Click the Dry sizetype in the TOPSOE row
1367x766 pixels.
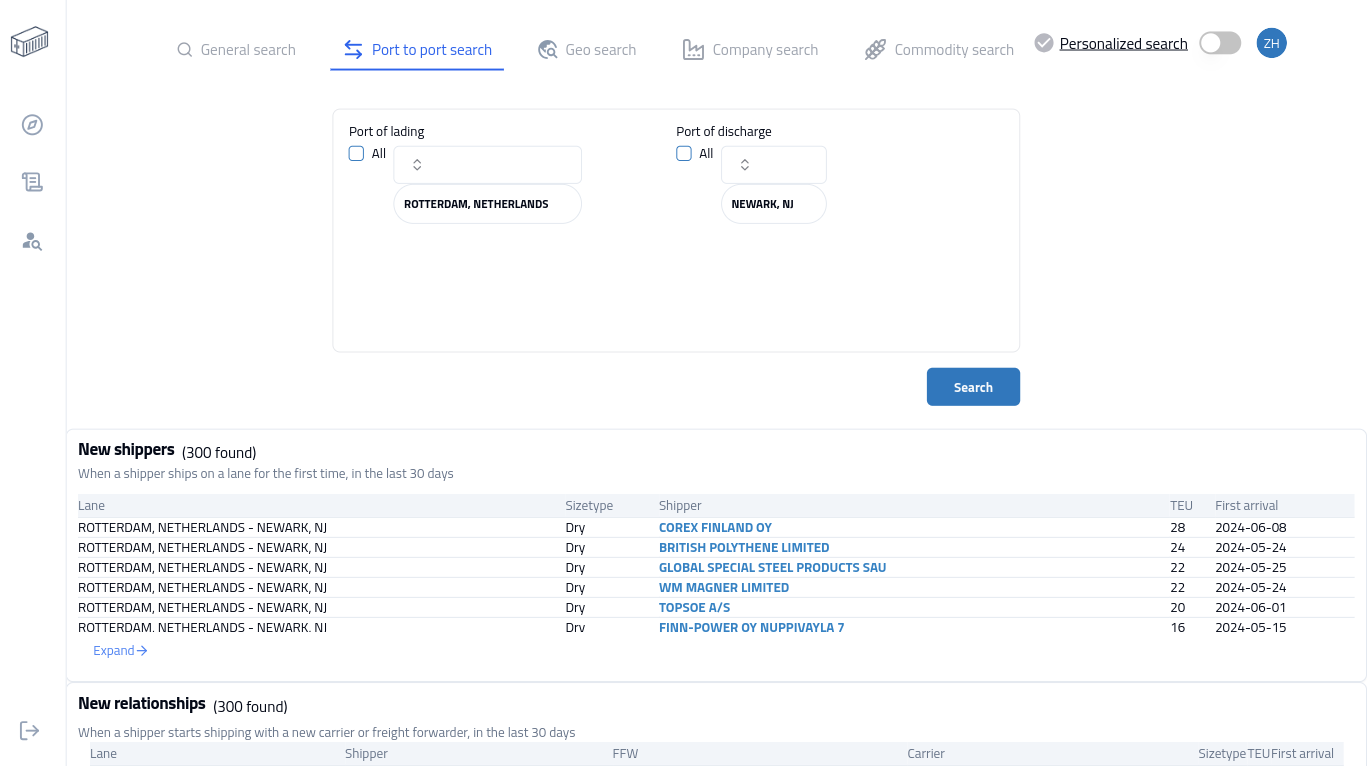[575, 608]
